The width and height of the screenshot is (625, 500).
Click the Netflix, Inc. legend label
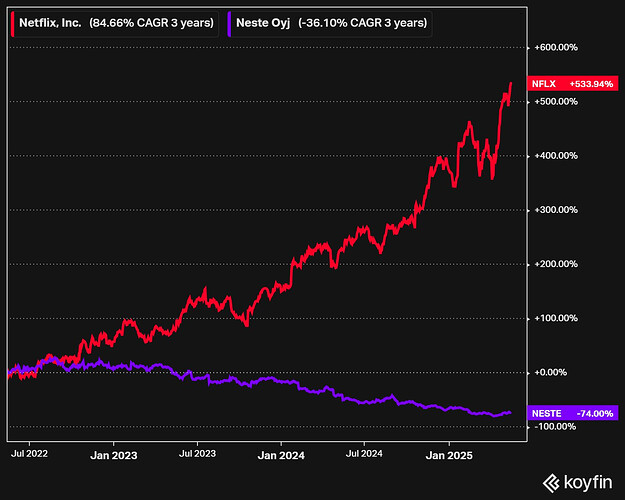[50, 23]
